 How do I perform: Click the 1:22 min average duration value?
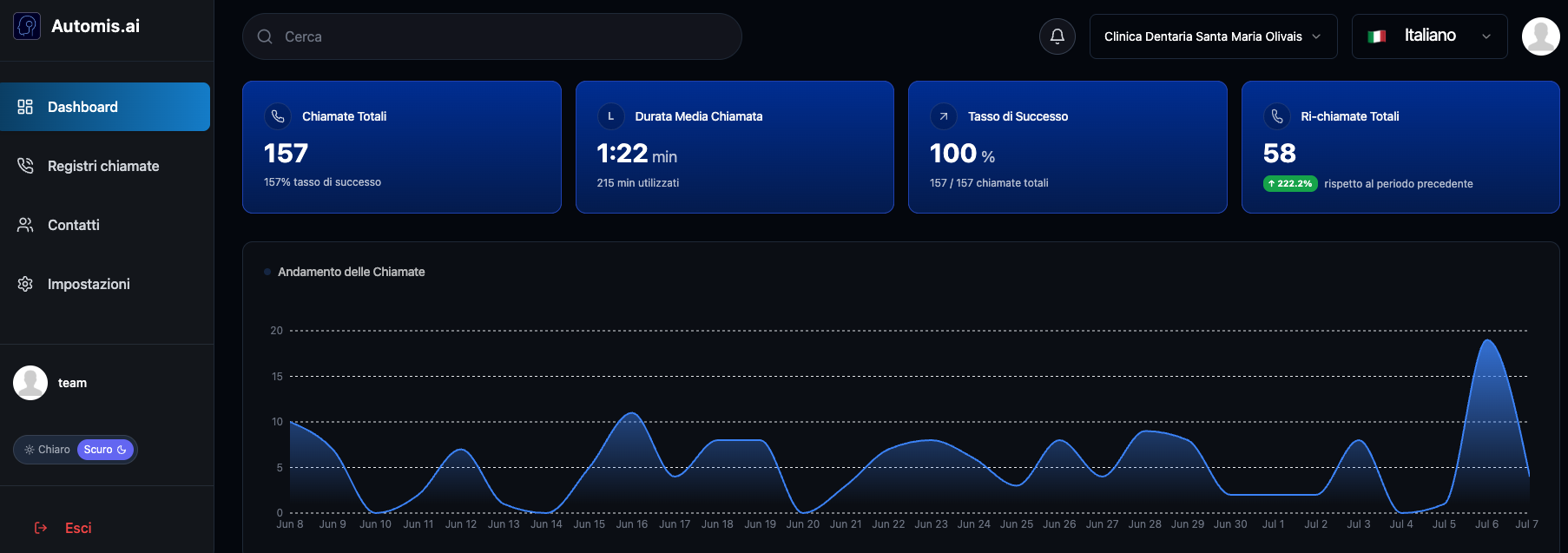[x=637, y=154]
